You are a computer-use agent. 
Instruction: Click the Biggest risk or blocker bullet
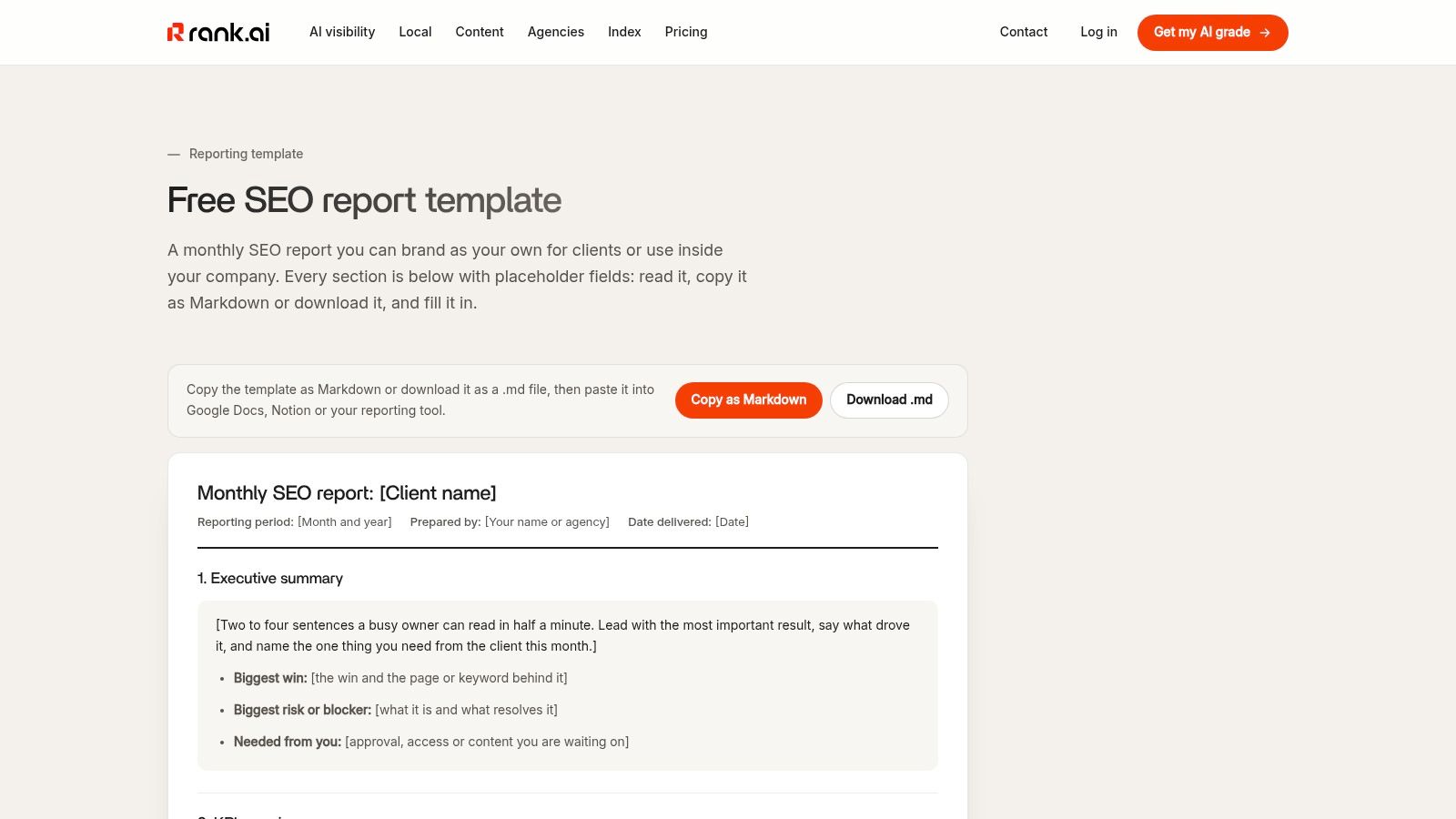pos(396,710)
